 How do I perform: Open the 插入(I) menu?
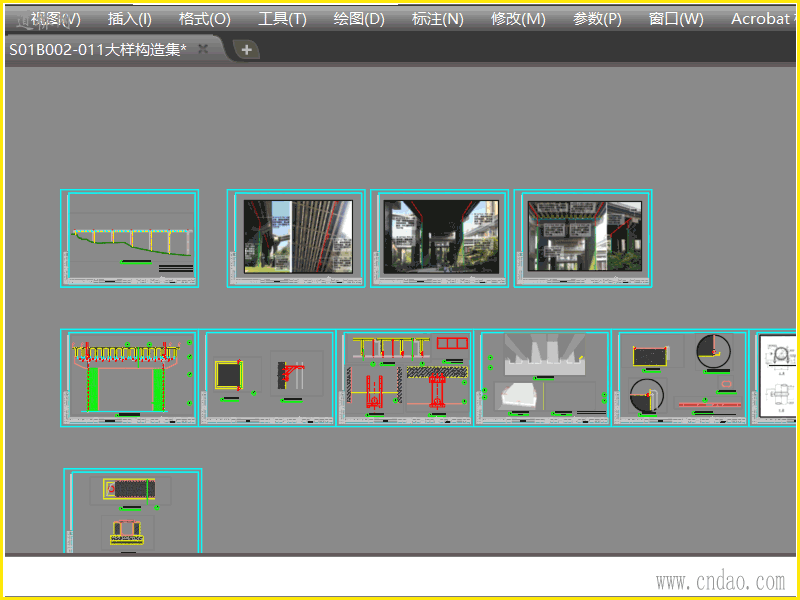tap(130, 19)
